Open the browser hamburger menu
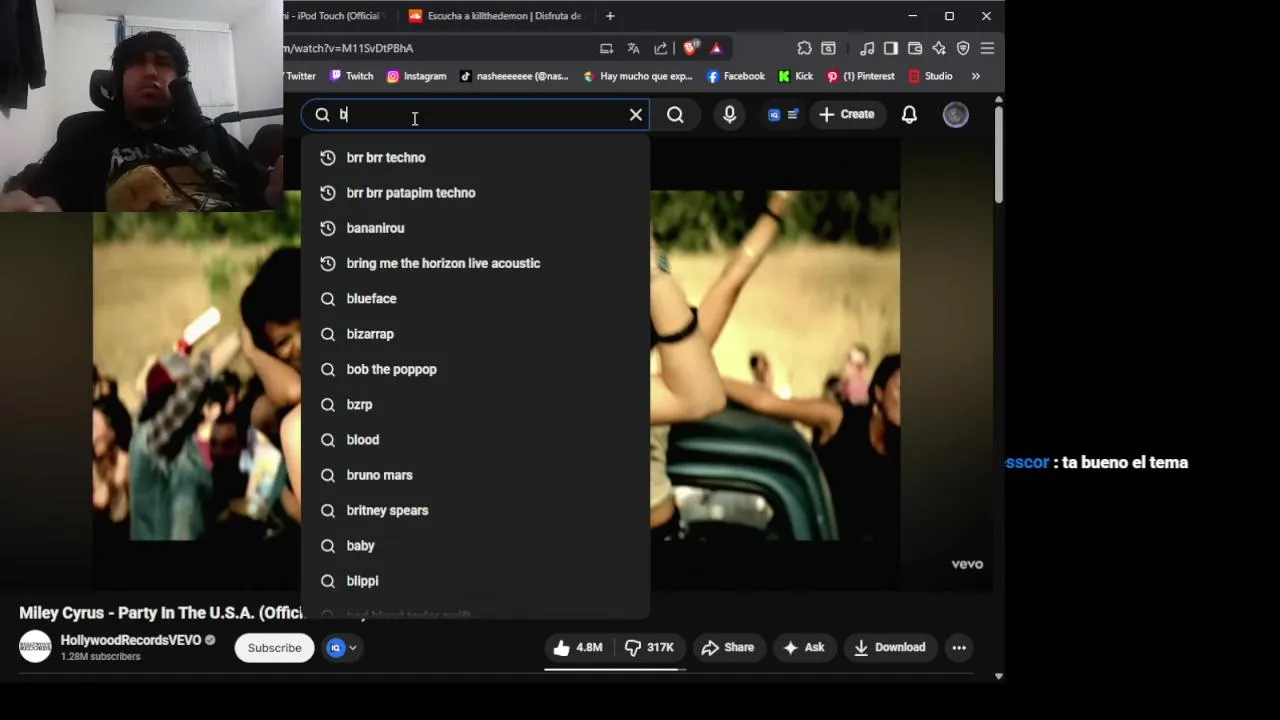The height and width of the screenshot is (720, 1280). [987, 48]
